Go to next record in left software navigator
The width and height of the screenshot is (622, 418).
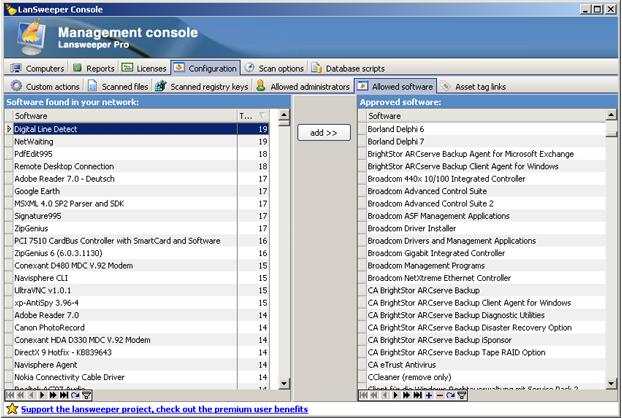pos(42,395)
